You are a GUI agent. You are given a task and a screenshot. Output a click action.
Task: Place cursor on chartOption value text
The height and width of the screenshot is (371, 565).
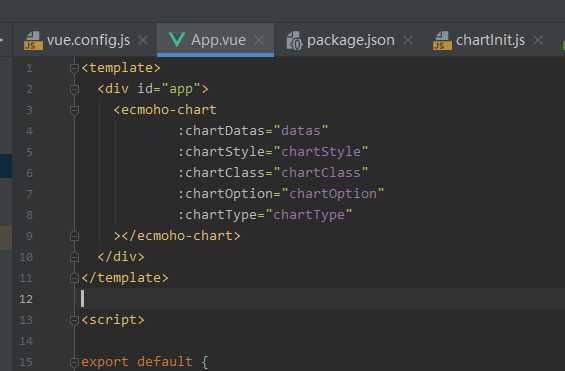(333, 194)
